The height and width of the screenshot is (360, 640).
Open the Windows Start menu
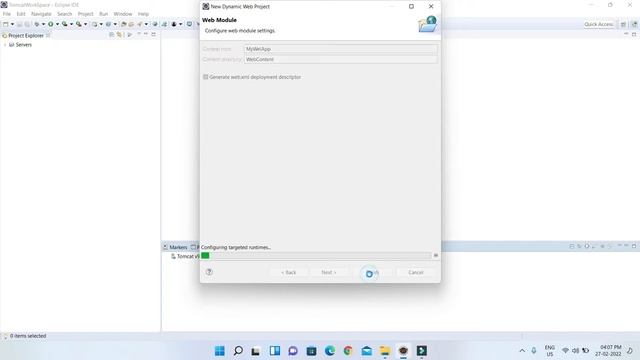tap(220, 351)
